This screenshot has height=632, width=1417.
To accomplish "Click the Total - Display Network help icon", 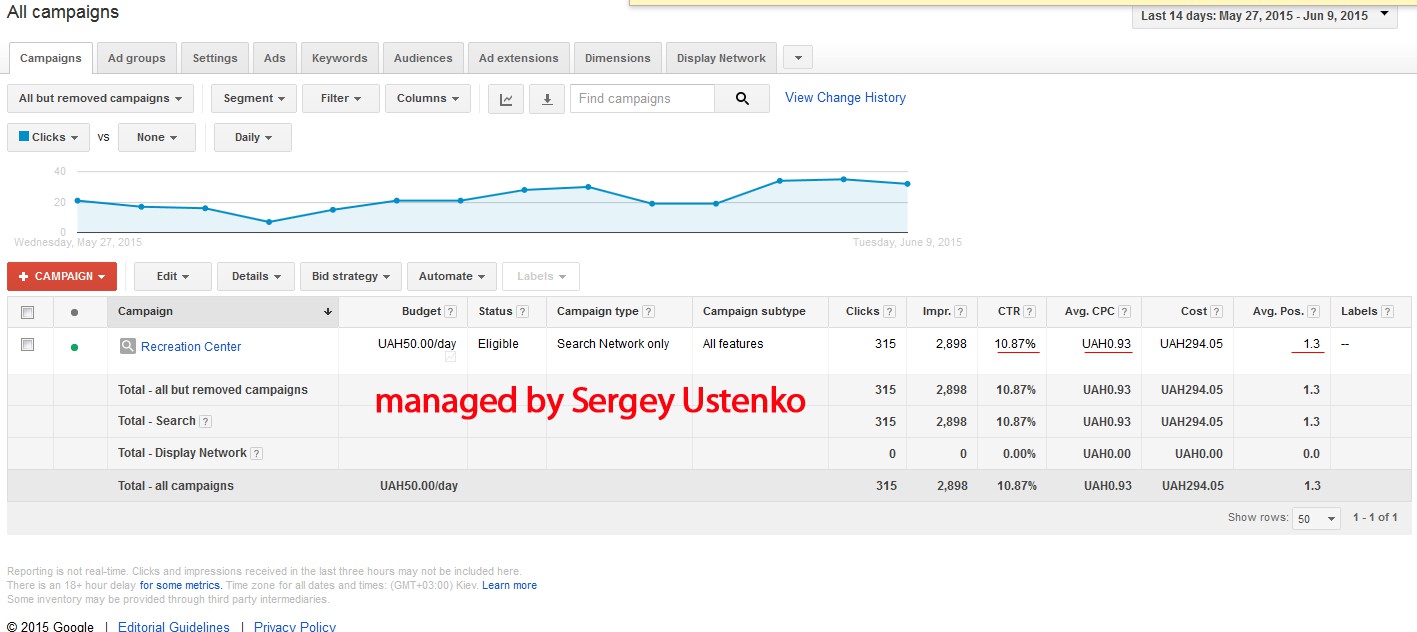I will point(256,454).
